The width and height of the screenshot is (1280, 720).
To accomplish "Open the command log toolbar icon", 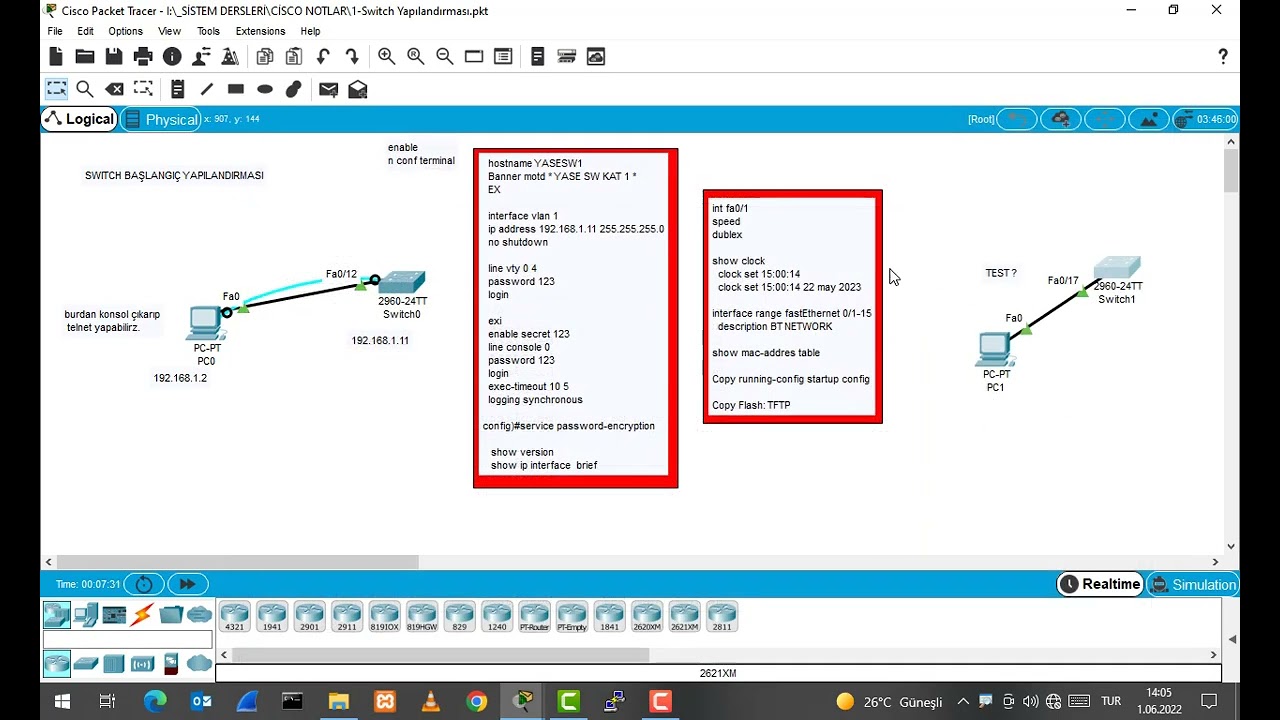I will click(538, 57).
